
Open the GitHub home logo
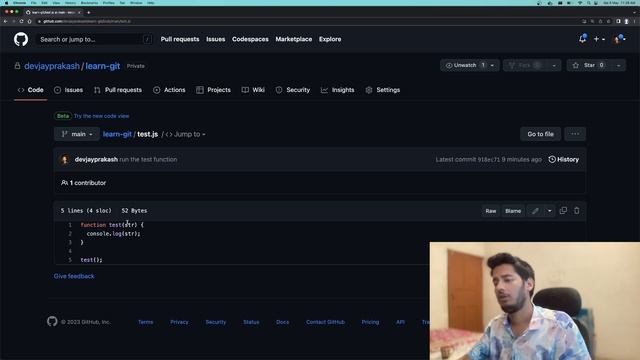click(x=21, y=39)
